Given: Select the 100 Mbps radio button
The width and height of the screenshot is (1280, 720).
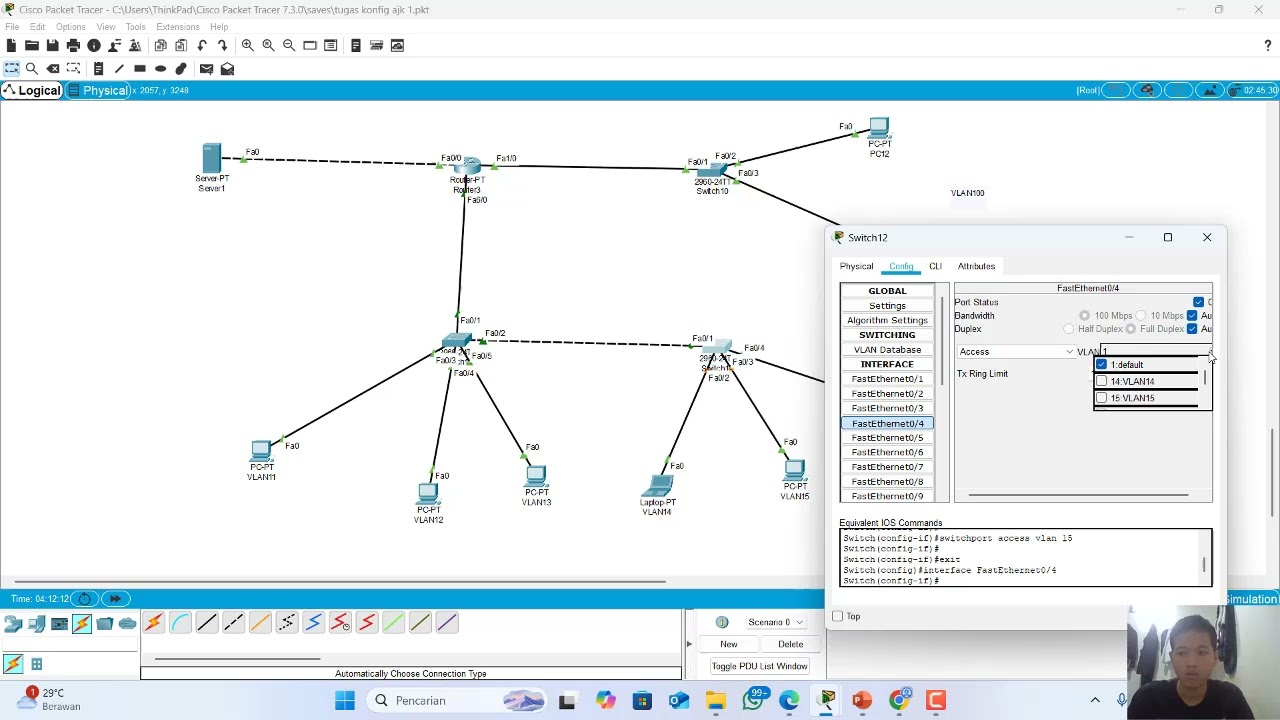Looking at the screenshot, I should [1084, 316].
